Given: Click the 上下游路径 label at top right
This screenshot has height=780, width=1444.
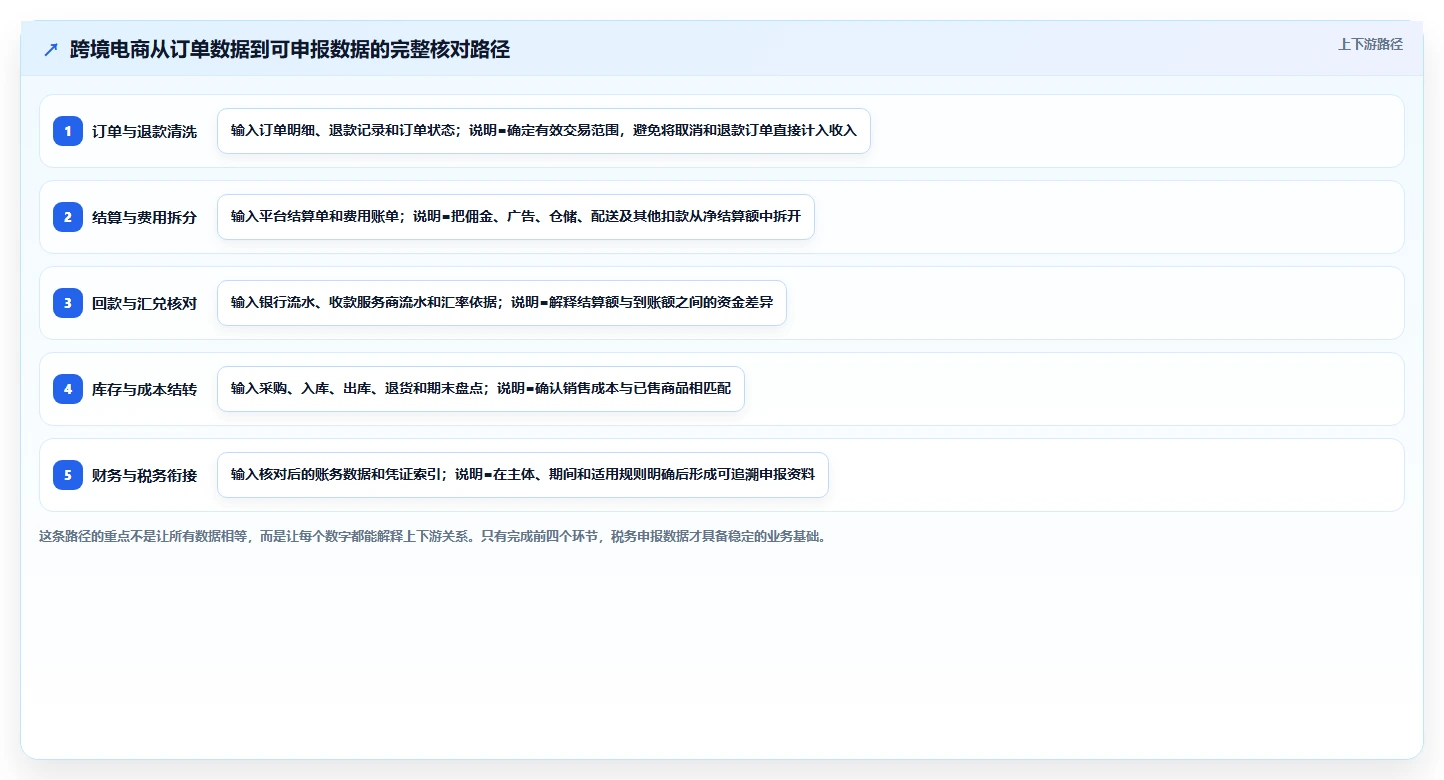Looking at the screenshot, I should 1370,45.
